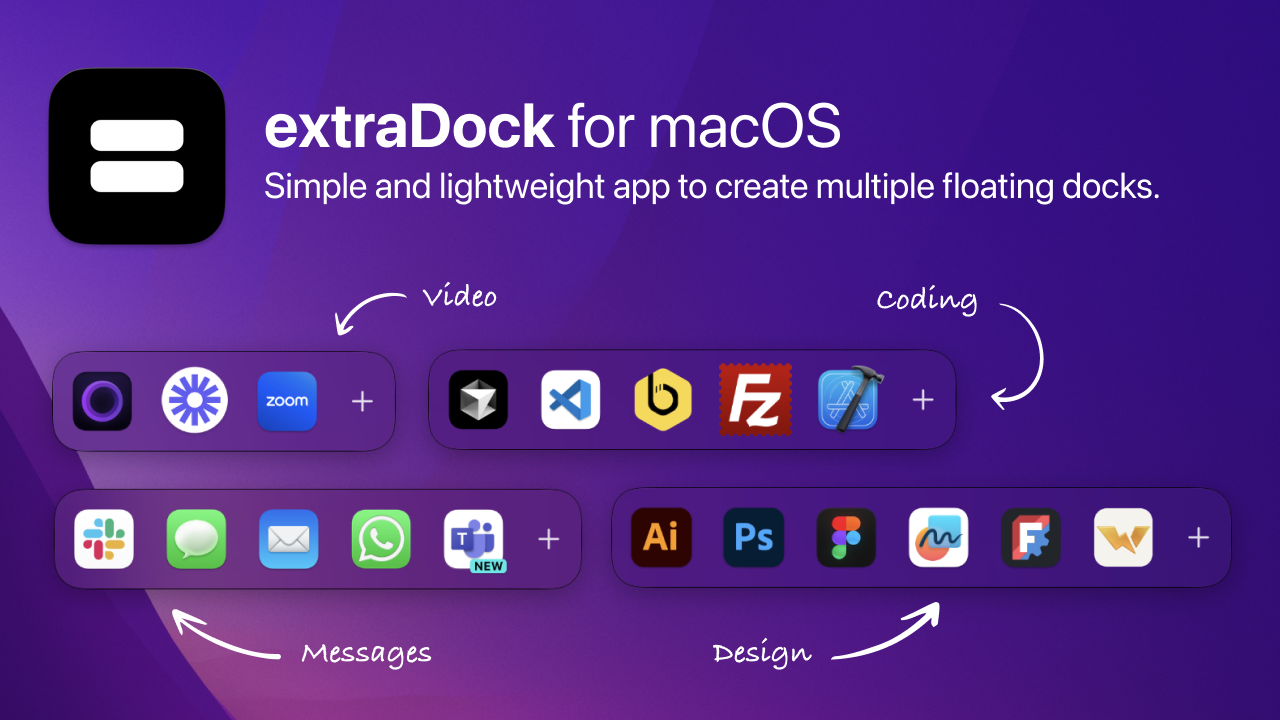Open Xcode from the Coding dock

[848, 400]
